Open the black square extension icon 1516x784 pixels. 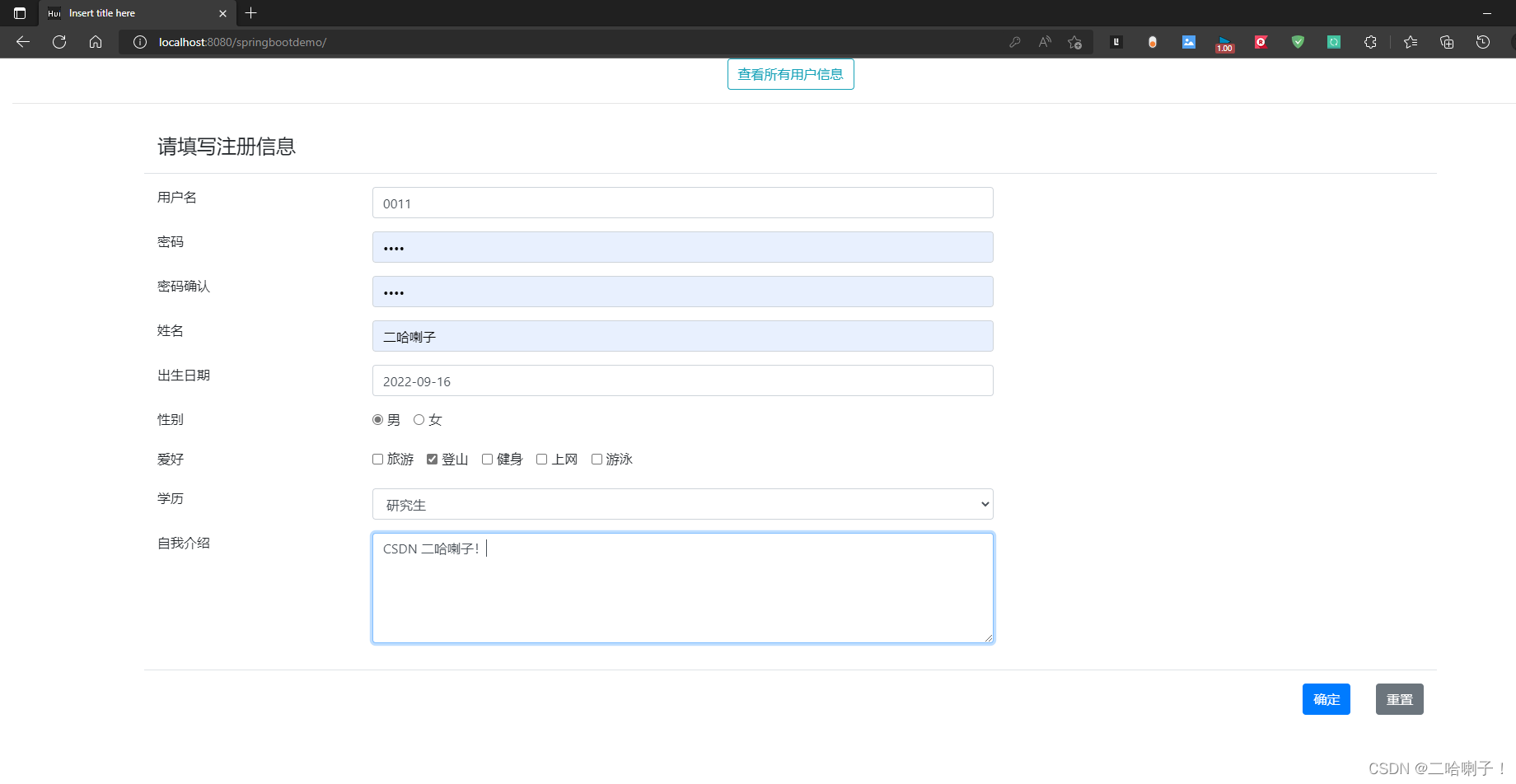point(1116,42)
